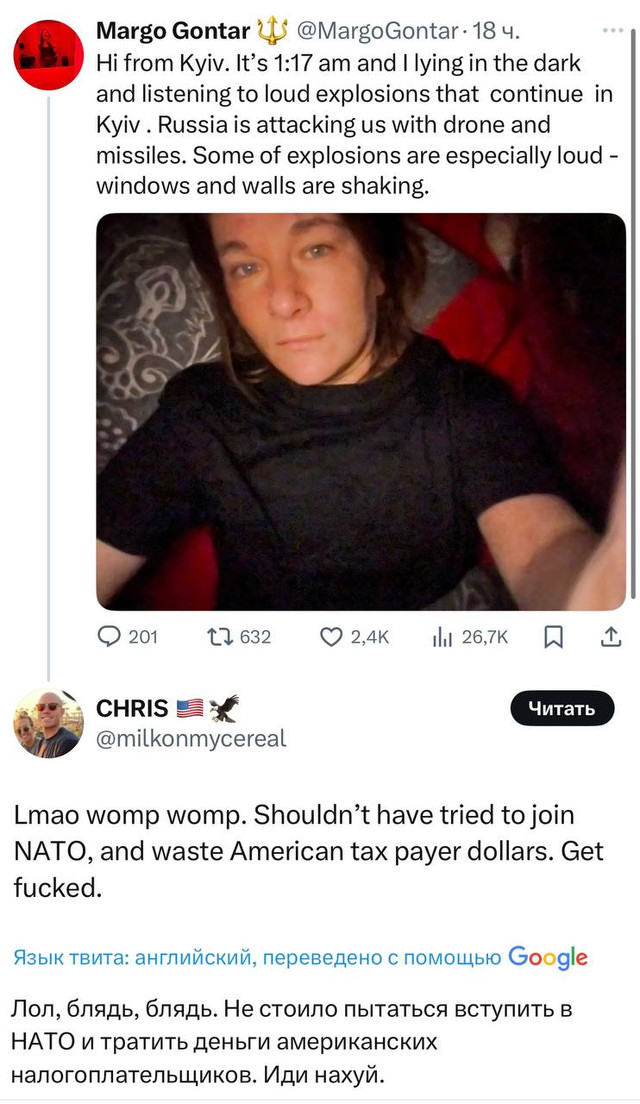Open the three-dot more menu on Margo's tweet
Screen dimensions: 640x1104
click(x=612, y=30)
